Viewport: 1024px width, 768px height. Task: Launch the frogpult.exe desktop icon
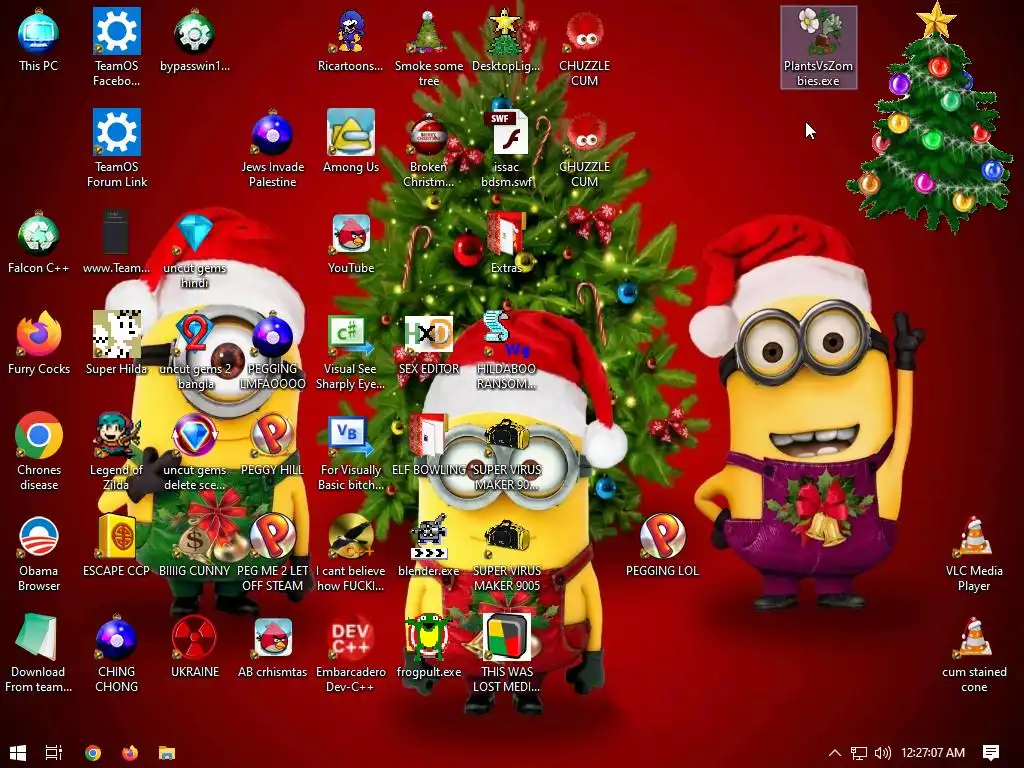coord(428,647)
